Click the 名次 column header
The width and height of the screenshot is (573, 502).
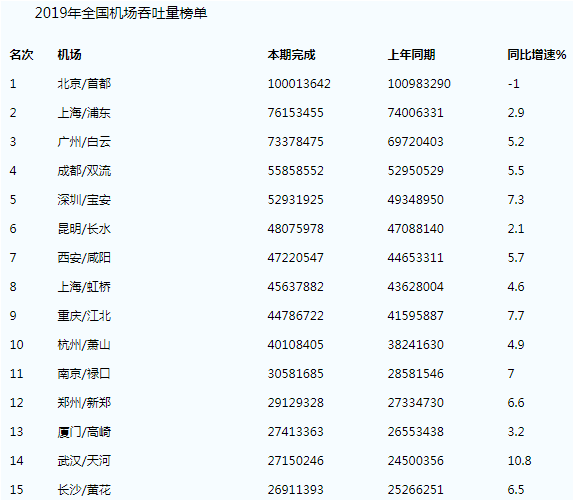click(x=21, y=55)
